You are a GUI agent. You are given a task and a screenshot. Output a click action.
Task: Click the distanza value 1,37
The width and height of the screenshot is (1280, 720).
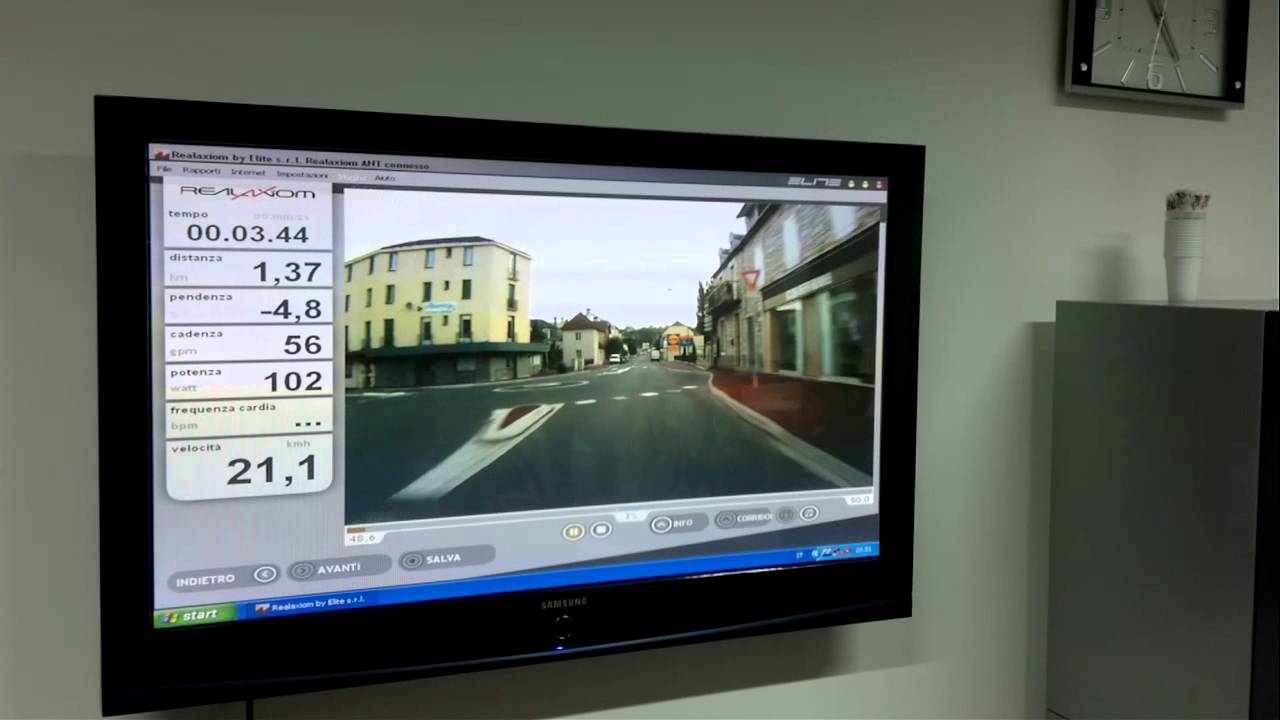pyautogui.click(x=287, y=271)
